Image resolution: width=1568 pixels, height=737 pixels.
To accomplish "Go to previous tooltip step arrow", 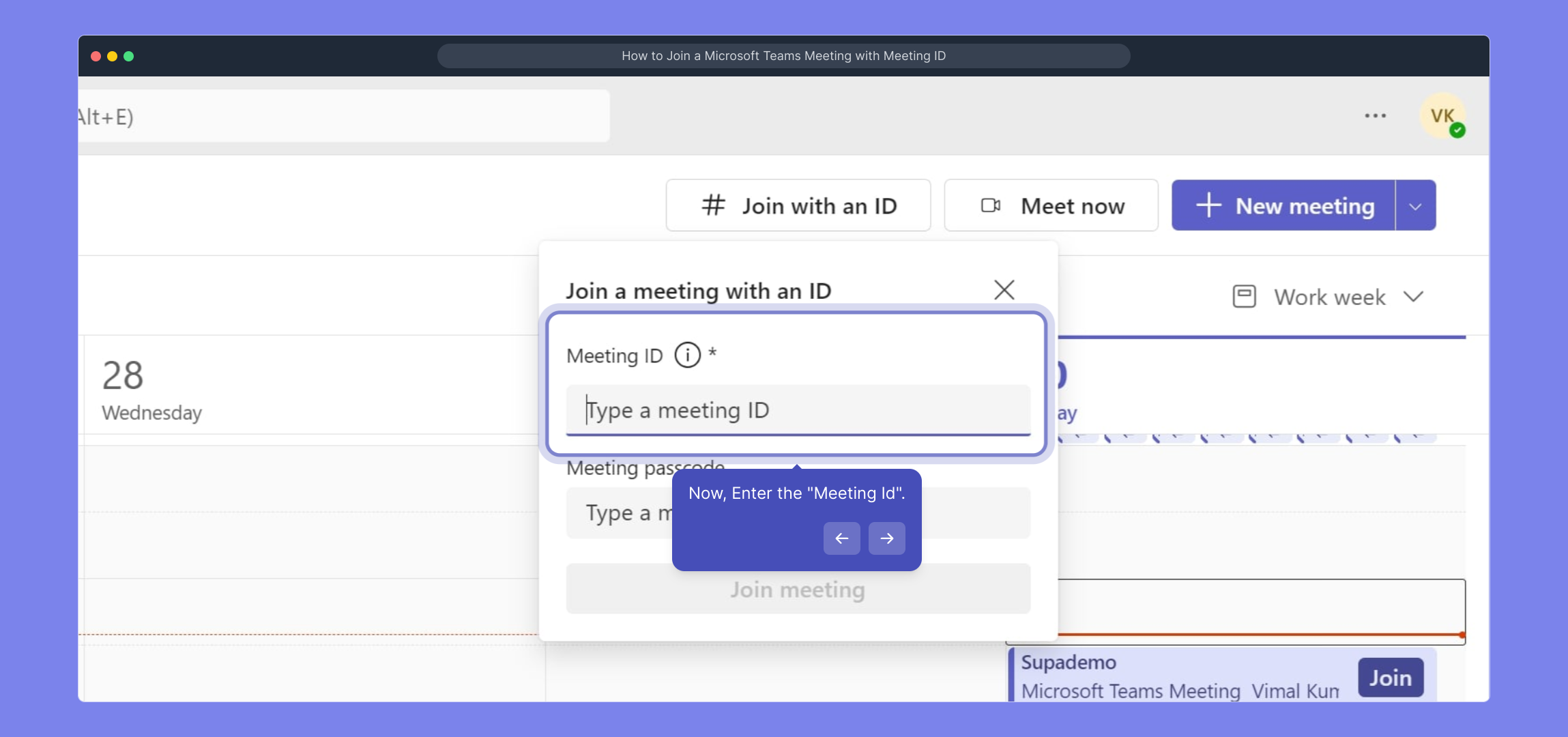I will 841,538.
